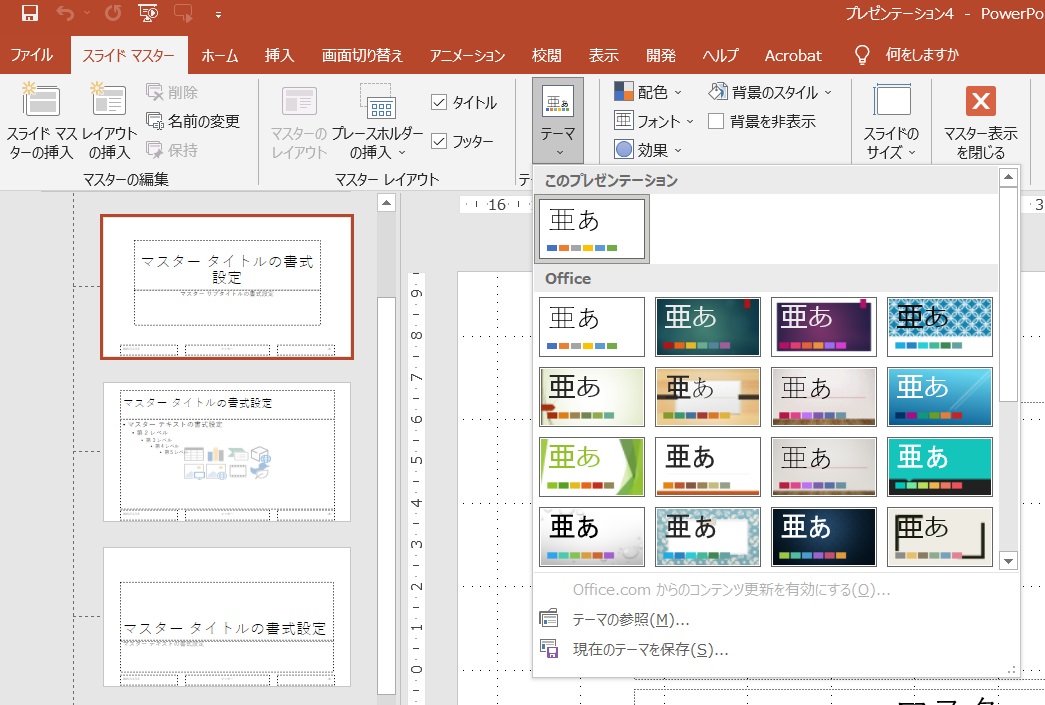Select the purple gradient theme
Screen dimensions: 1045x705
824,327
